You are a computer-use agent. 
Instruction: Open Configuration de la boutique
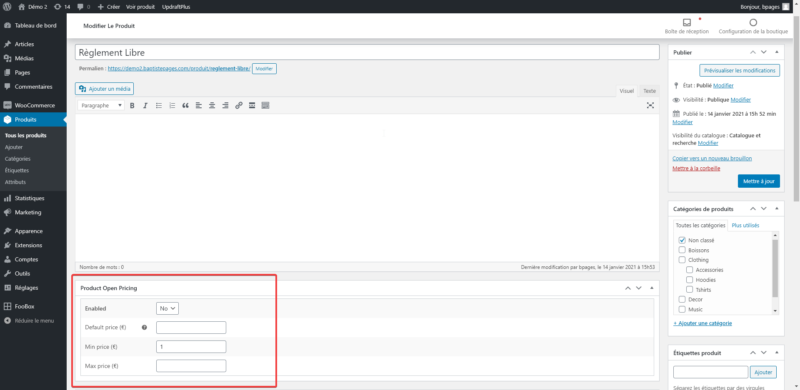point(753,27)
